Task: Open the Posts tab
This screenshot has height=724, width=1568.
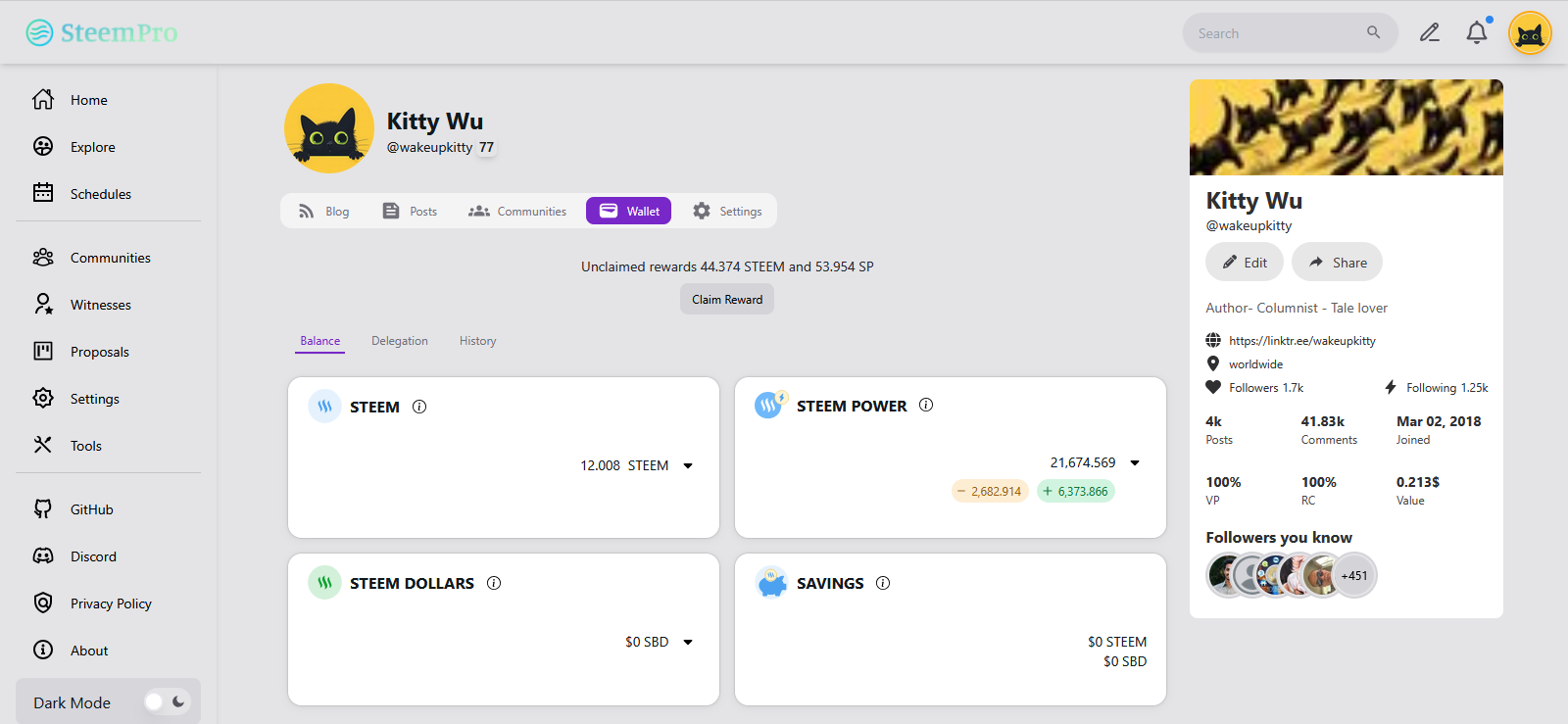Action: pos(410,211)
